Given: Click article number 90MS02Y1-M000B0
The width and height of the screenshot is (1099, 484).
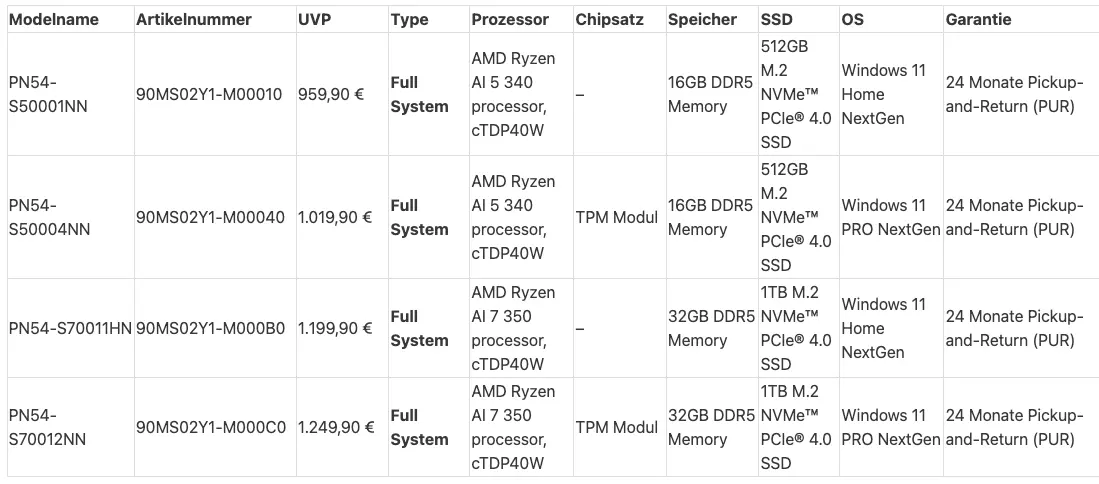Looking at the screenshot, I should (210, 329).
